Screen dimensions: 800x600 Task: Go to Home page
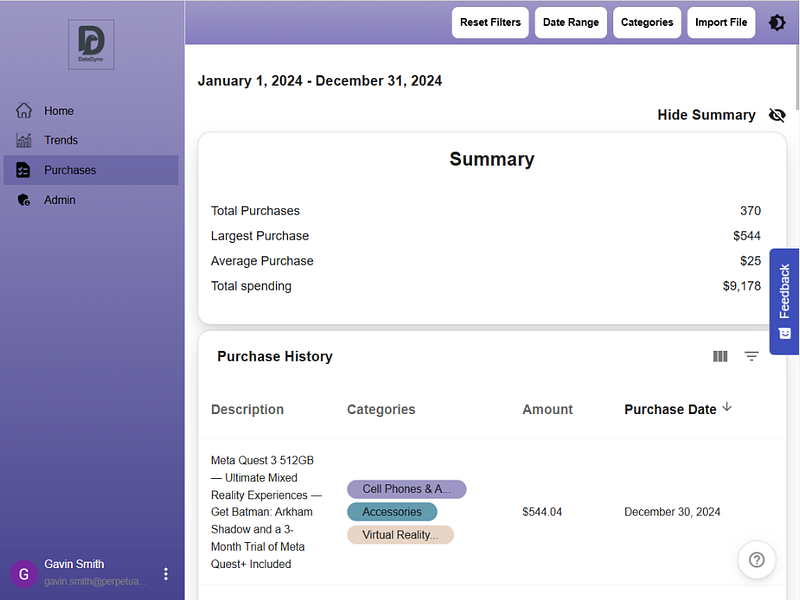click(91, 111)
